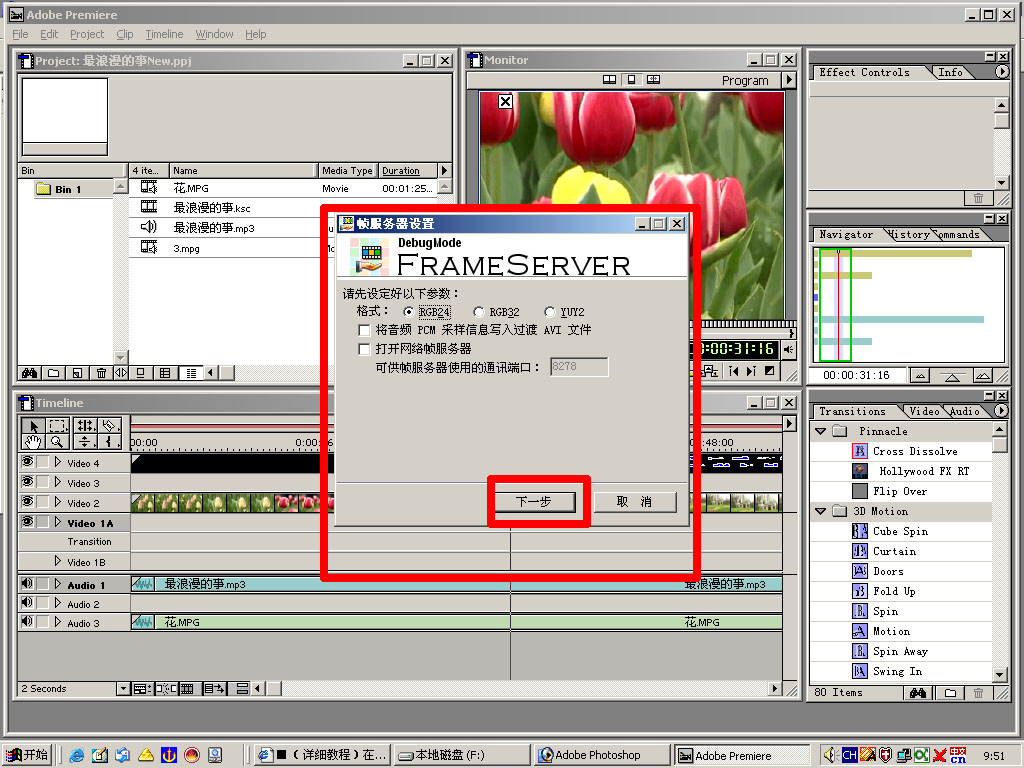Select the Razor tool in Timeline
1024x768 pixels.
[x=109, y=426]
